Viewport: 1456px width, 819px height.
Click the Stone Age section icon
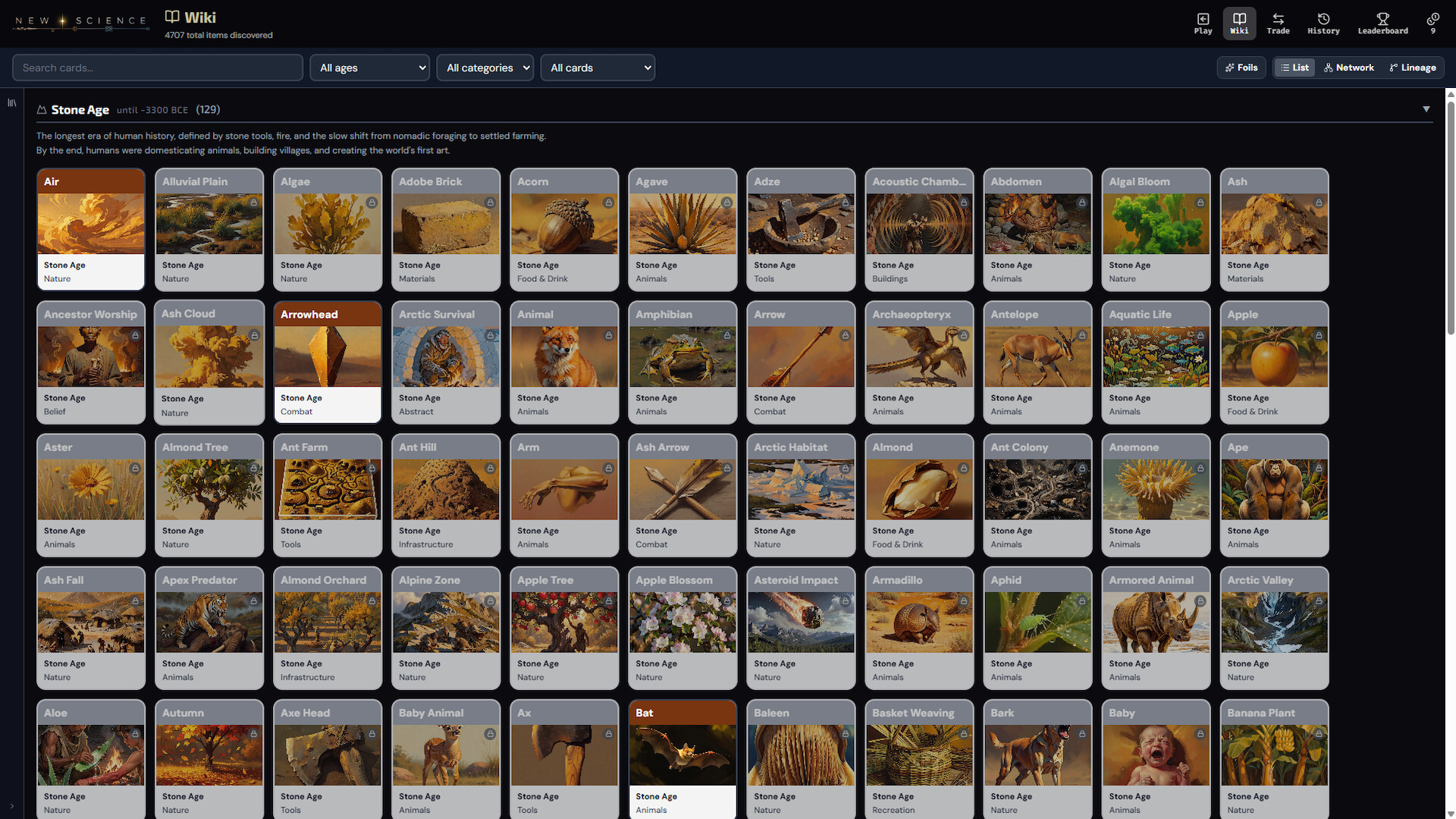(x=42, y=110)
